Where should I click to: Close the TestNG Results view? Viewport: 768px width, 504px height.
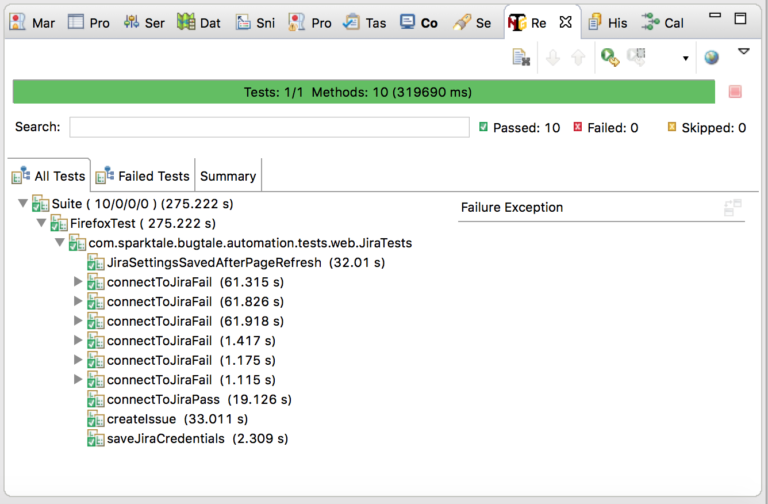[x=565, y=22]
